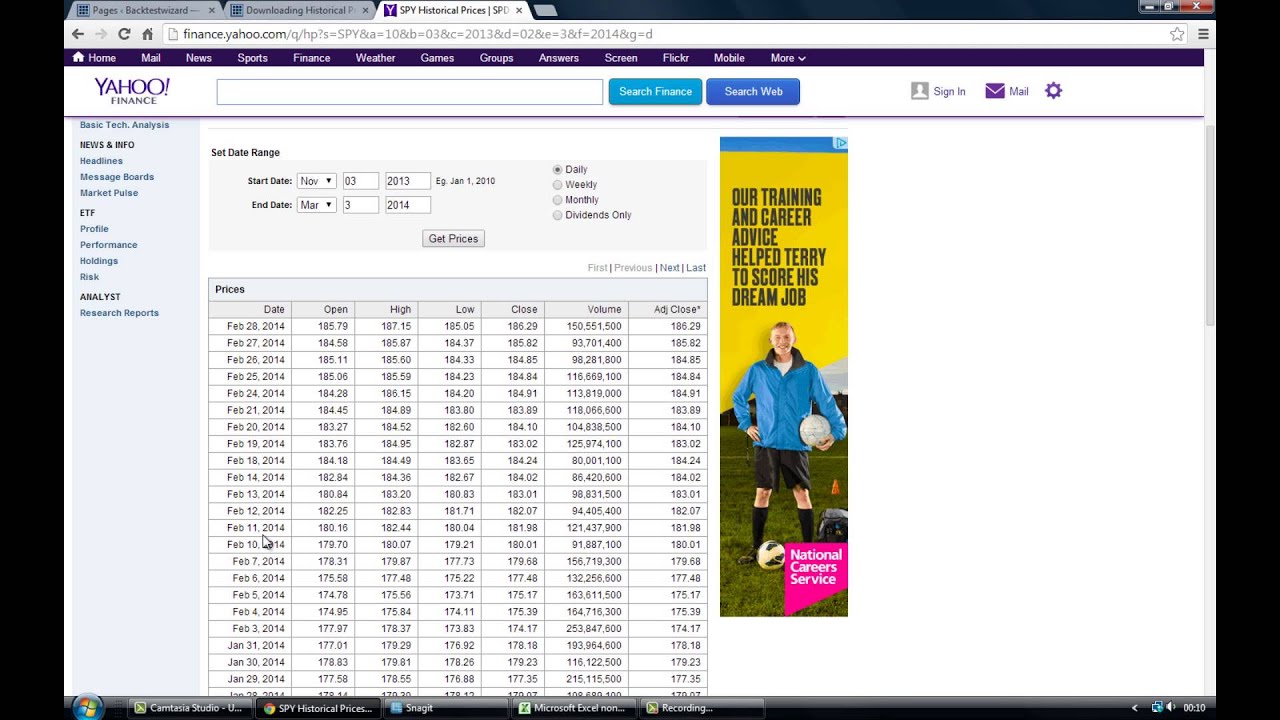Select the Daily radio button
Image resolution: width=1280 pixels, height=720 pixels.
click(558, 170)
